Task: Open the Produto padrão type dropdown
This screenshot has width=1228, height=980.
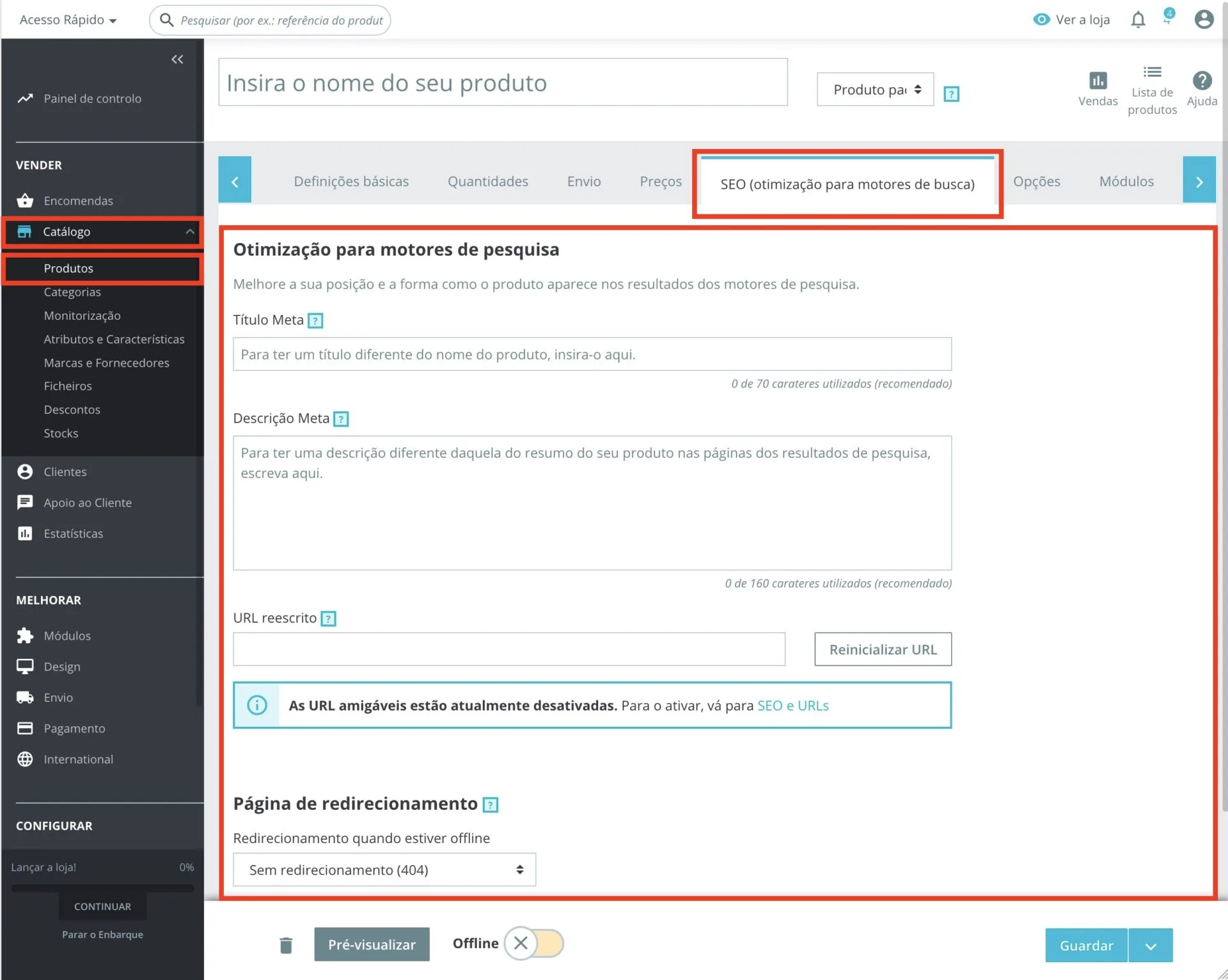Action: pos(874,90)
